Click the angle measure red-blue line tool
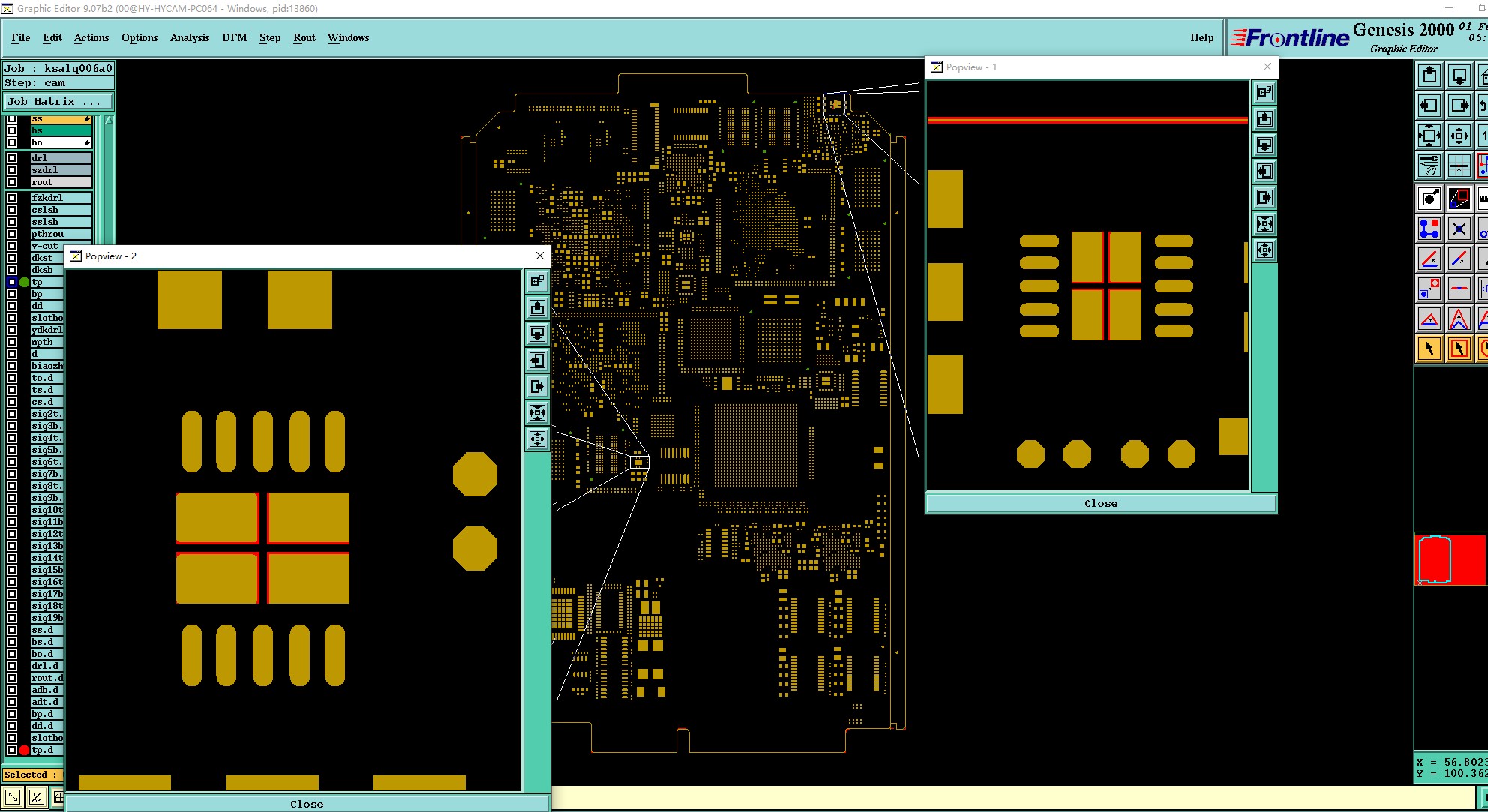 click(1429, 259)
